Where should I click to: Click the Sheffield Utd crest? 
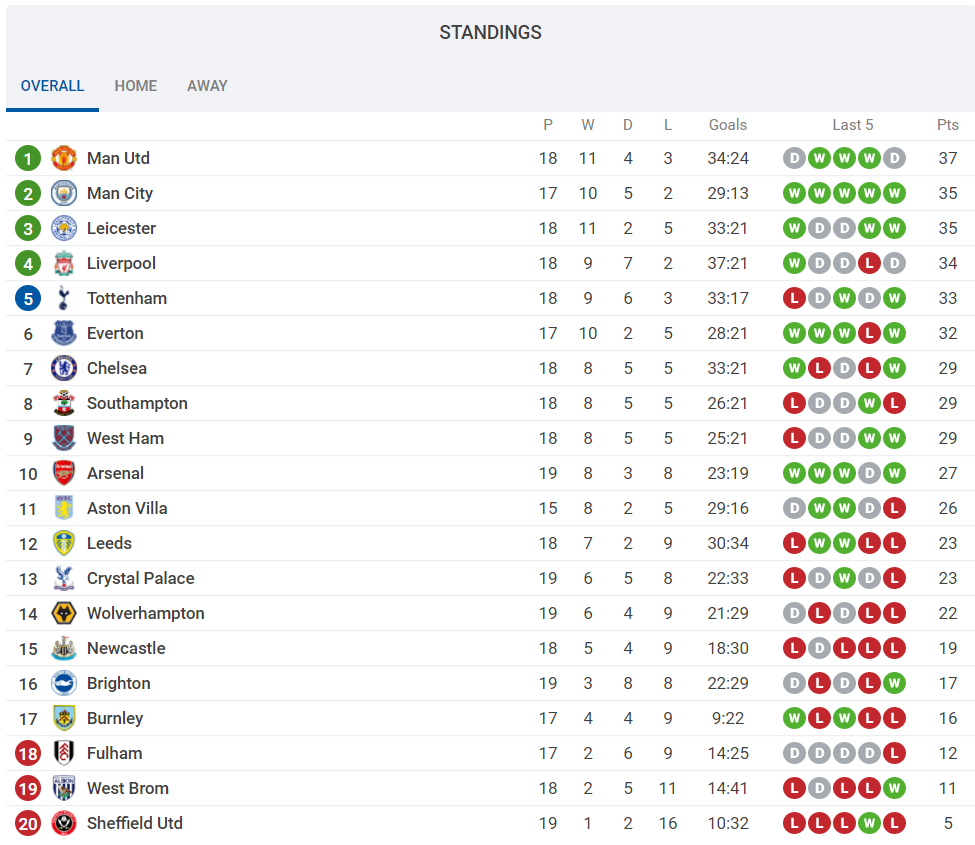[x=63, y=823]
